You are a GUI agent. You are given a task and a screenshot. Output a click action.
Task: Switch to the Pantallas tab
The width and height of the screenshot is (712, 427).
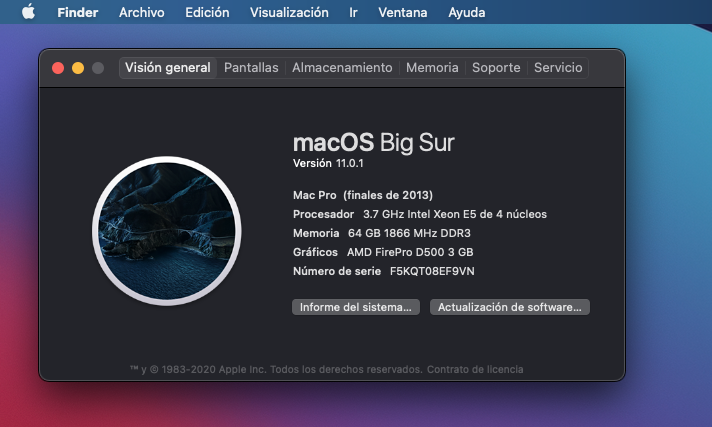coord(251,68)
